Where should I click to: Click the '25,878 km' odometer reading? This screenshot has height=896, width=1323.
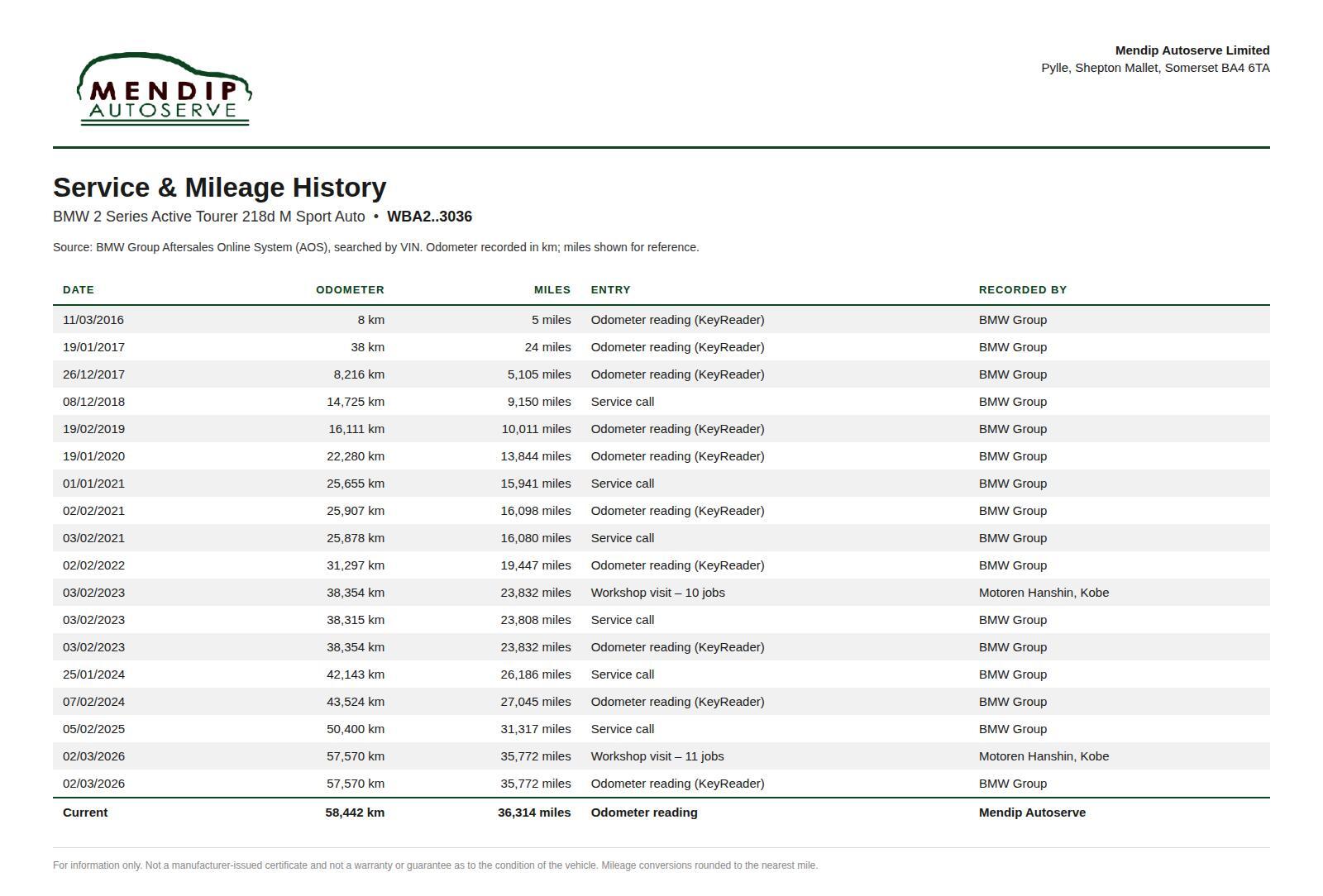click(356, 538)
